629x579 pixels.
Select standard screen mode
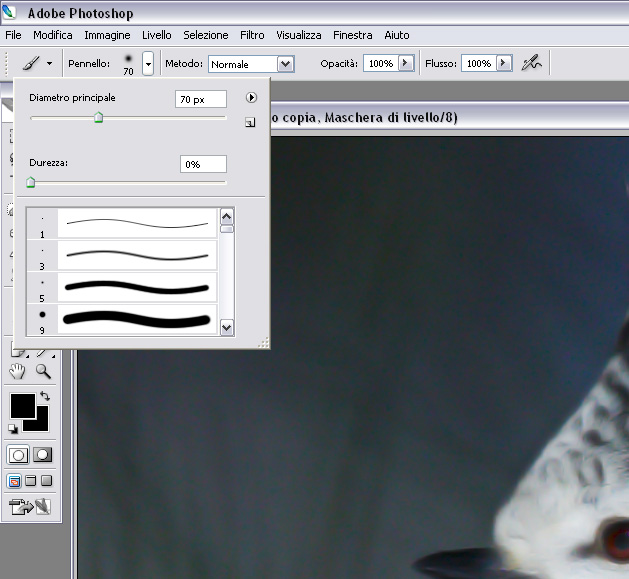[14, 481]
